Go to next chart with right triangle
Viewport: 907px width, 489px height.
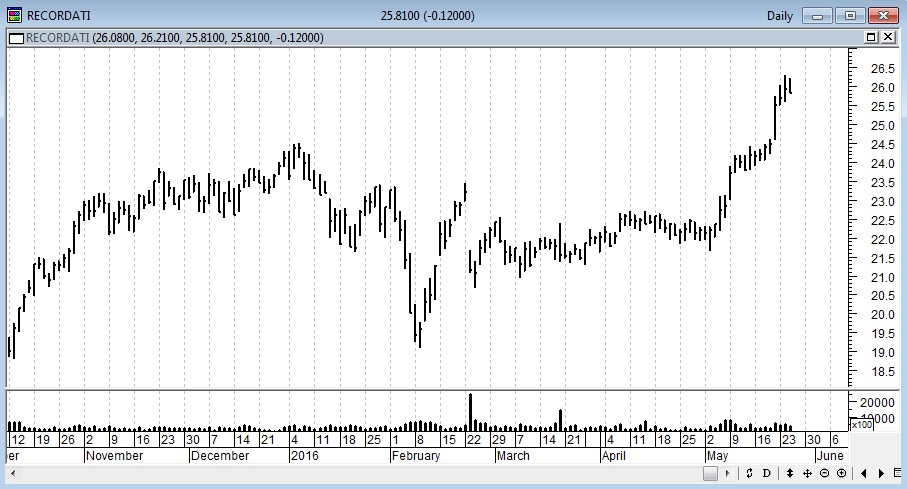coord(880,473)
